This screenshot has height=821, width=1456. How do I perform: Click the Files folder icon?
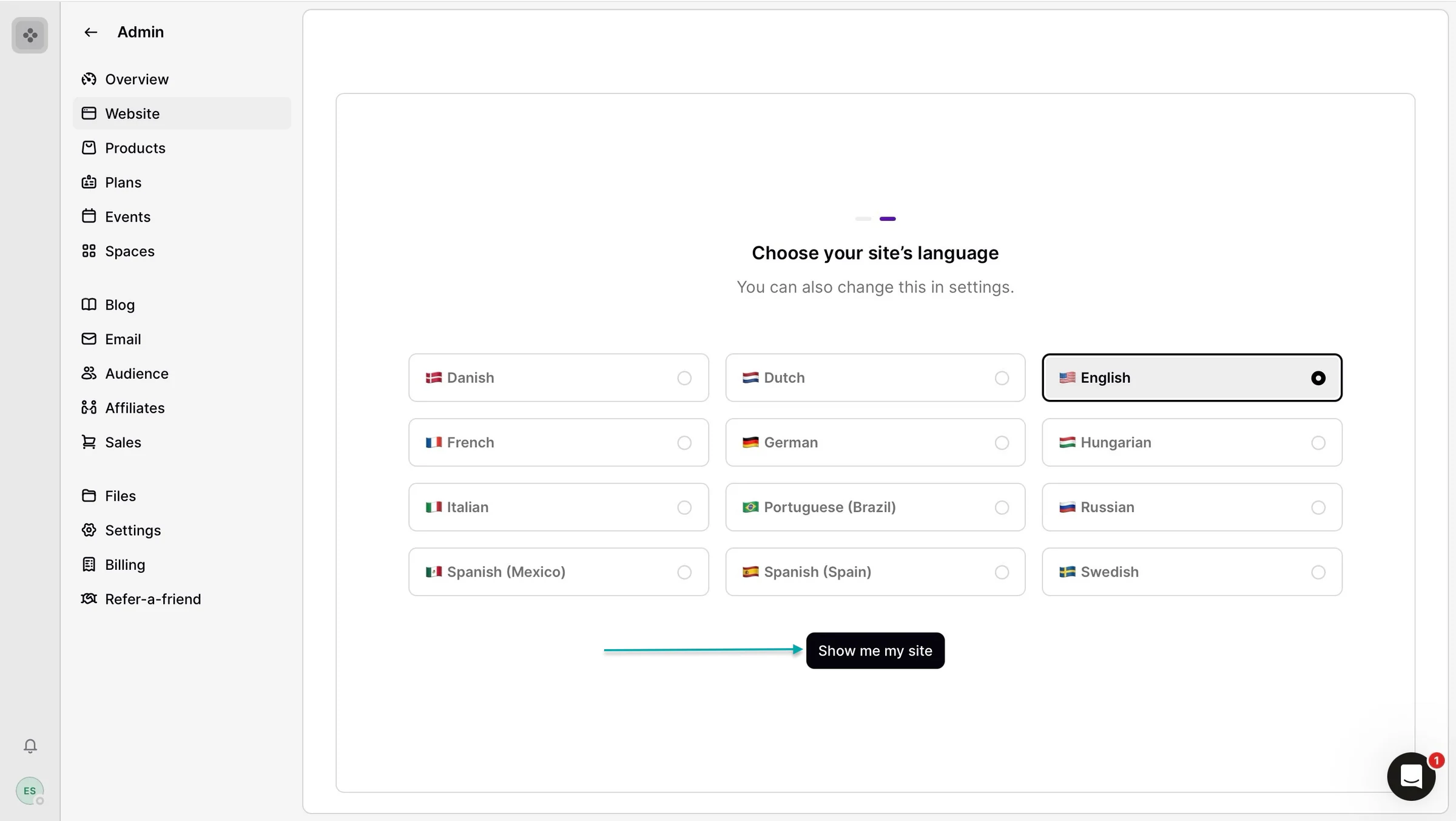point(89,495)
